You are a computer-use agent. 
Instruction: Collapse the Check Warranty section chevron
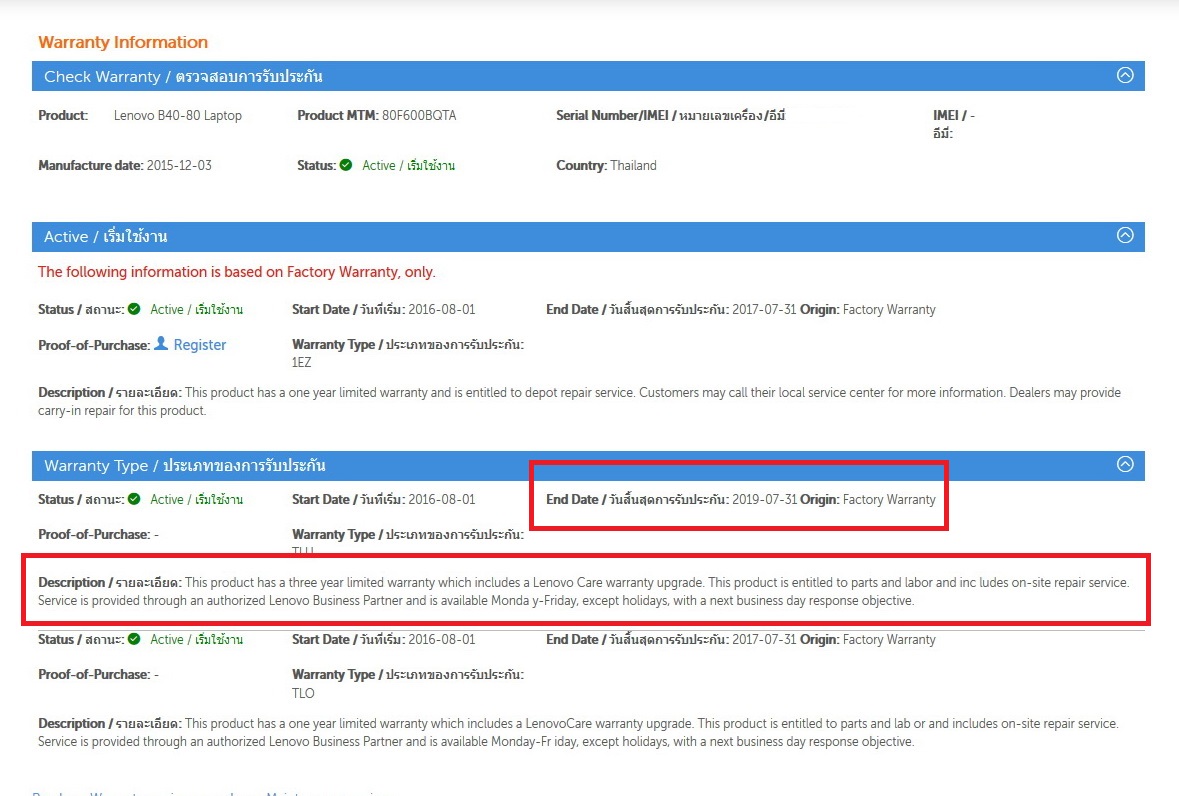point(1125,75)
